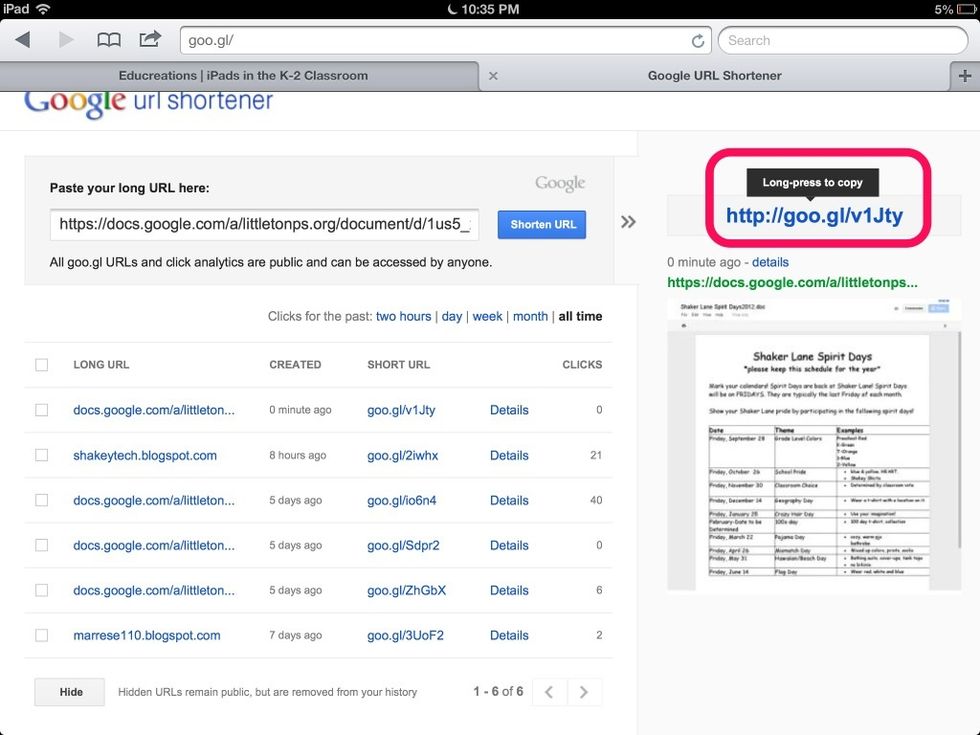Screen dimensions: 980x735
Task: Tick the select-all checkbox in the table header
Action: point(41,364)
